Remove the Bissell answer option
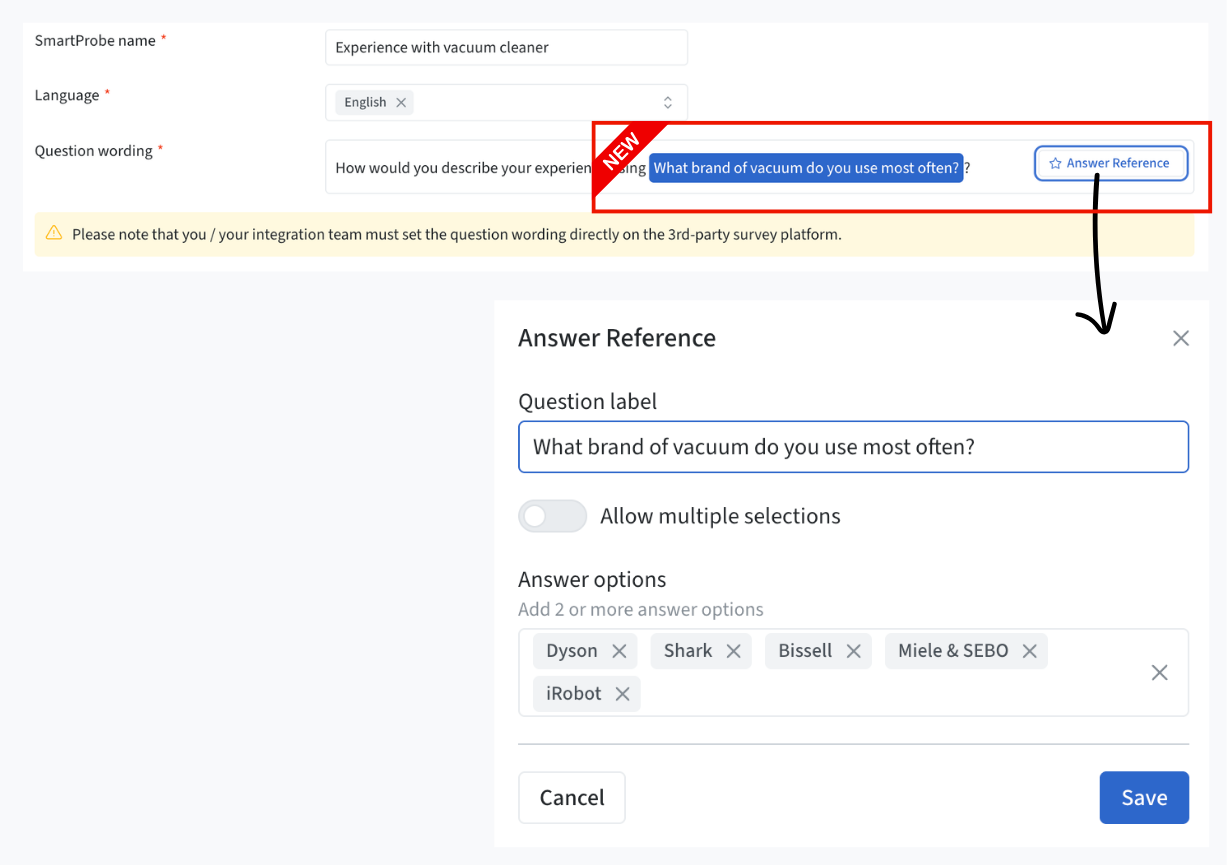1228x866 pixels. [853, 651]
